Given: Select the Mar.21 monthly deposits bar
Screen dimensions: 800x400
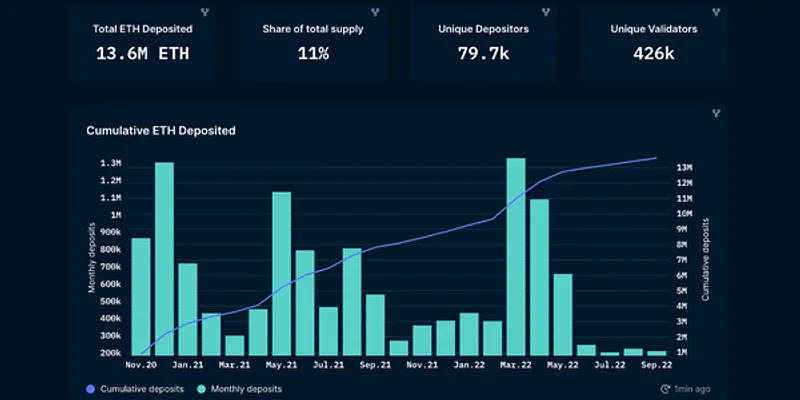Looking at the screenshot, I should pos(235,345).
